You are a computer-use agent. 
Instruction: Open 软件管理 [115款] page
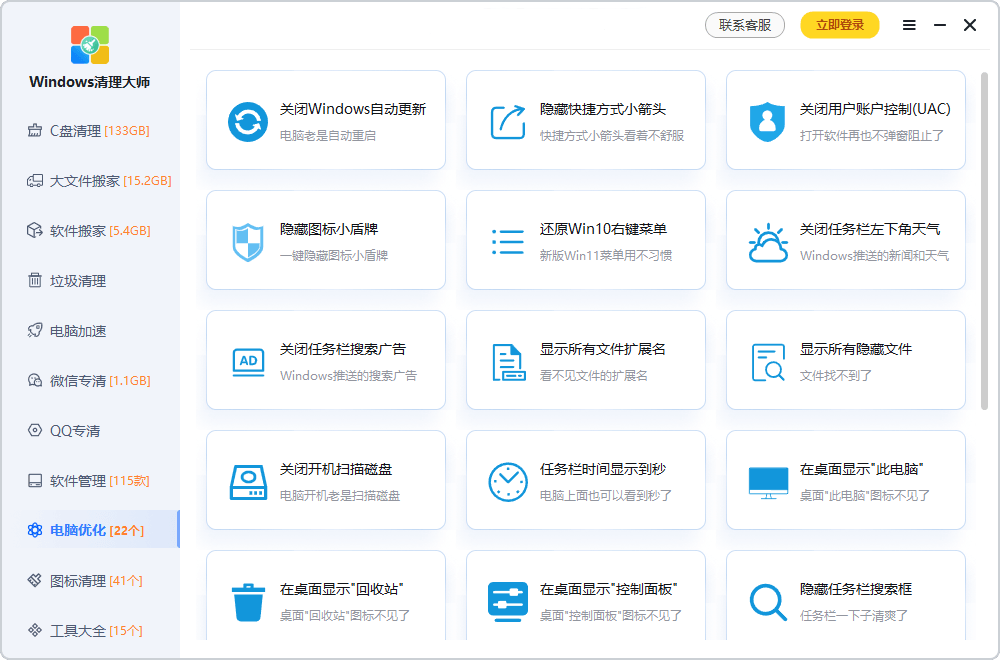click(x=90, y=481)
